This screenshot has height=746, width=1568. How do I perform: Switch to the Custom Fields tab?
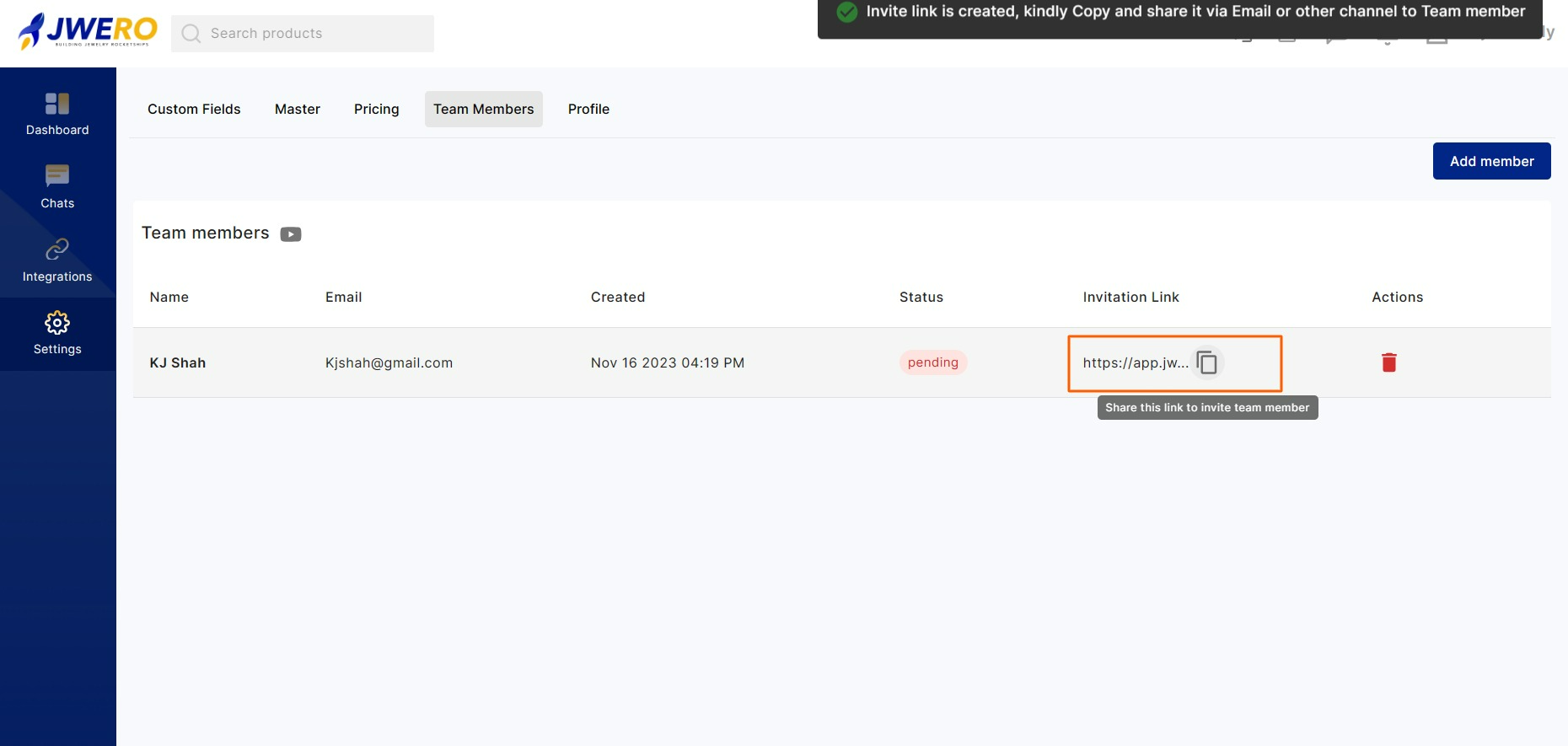(x=194, y=110)
